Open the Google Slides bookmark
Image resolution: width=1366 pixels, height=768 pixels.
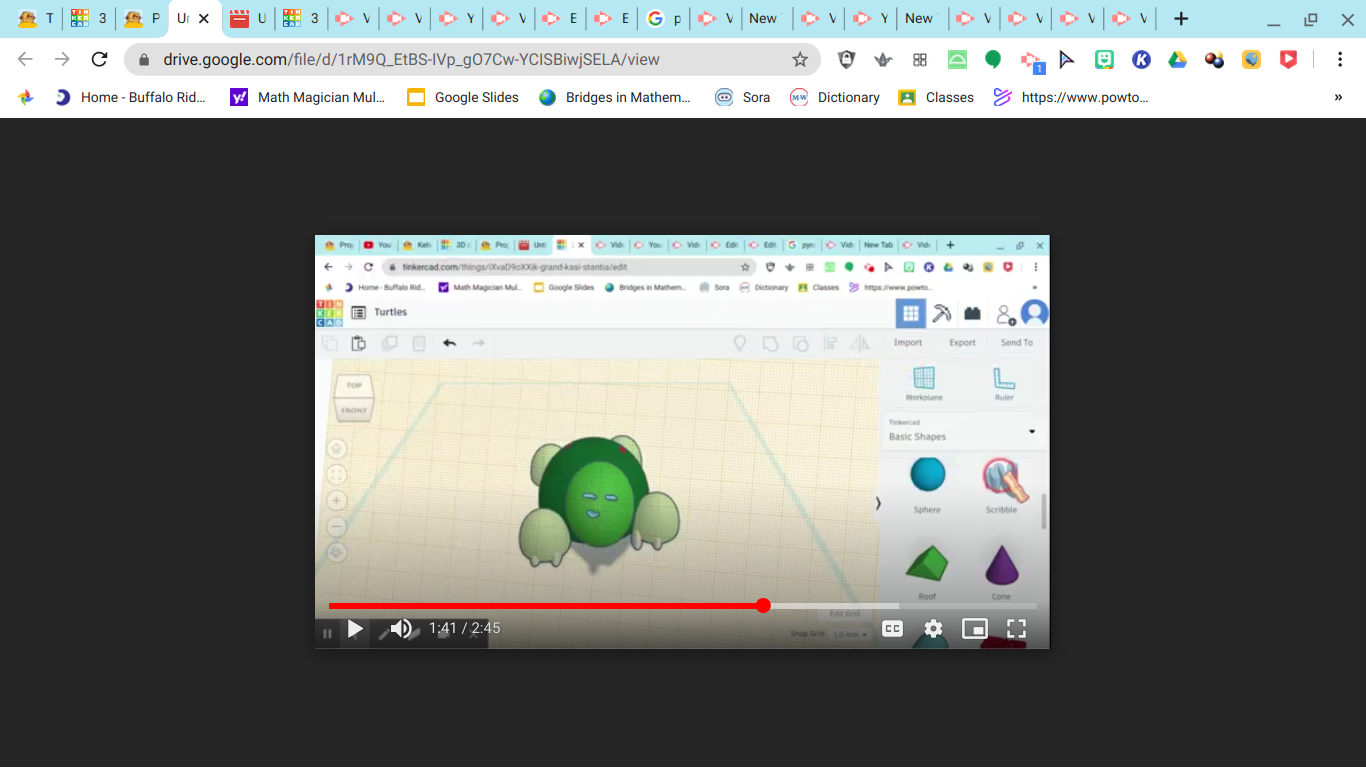coord(464,97)
